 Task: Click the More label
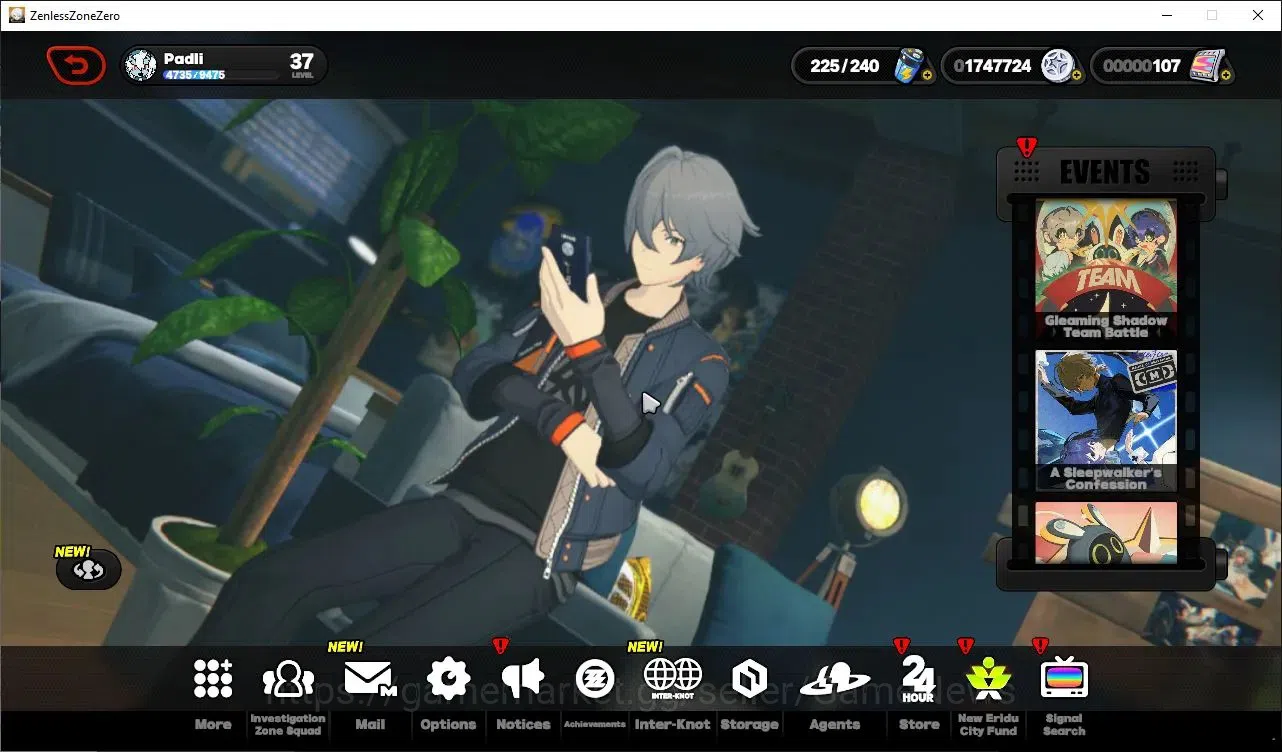coord(213,724)
